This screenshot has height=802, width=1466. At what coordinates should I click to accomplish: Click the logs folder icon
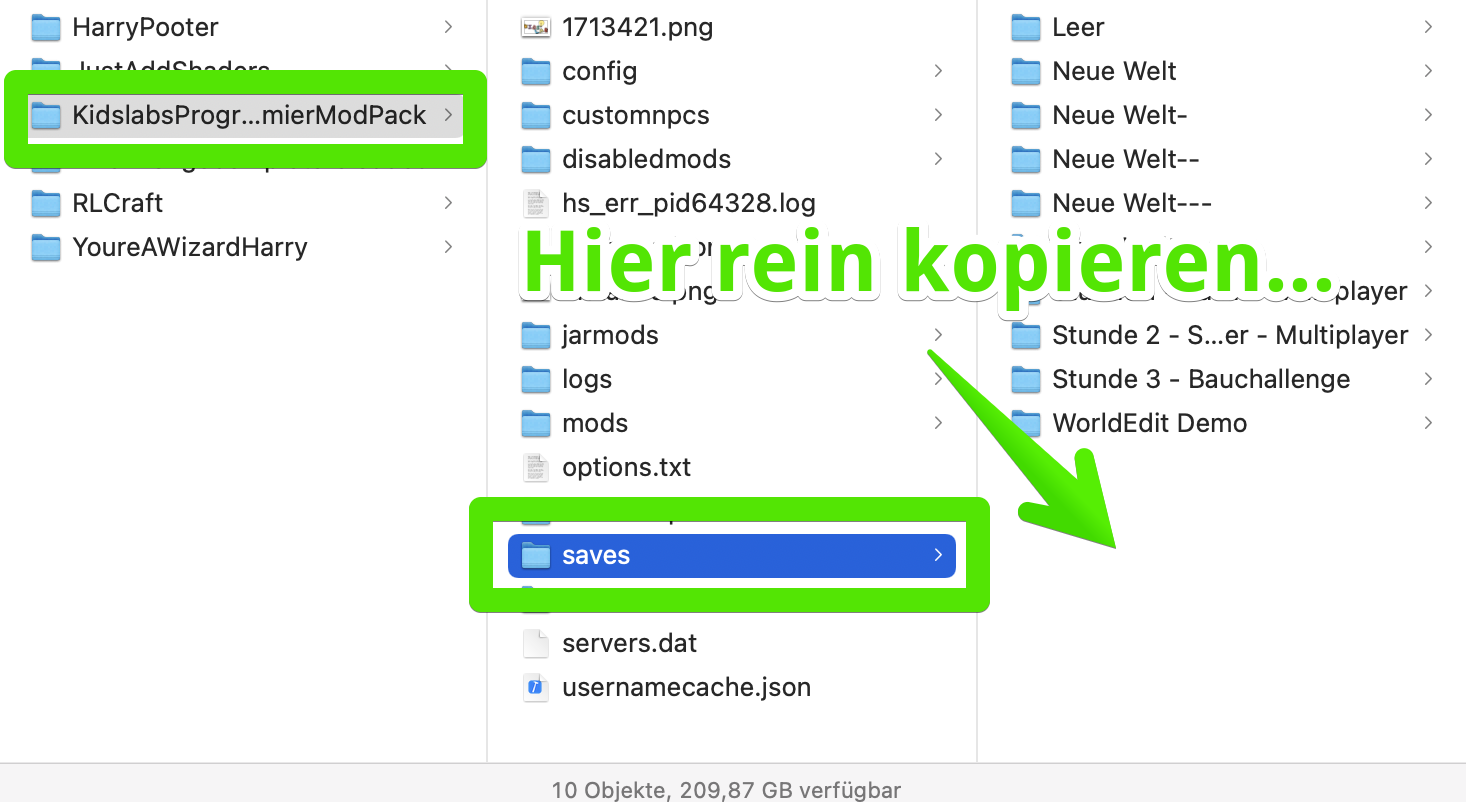(x=535, y=379)
